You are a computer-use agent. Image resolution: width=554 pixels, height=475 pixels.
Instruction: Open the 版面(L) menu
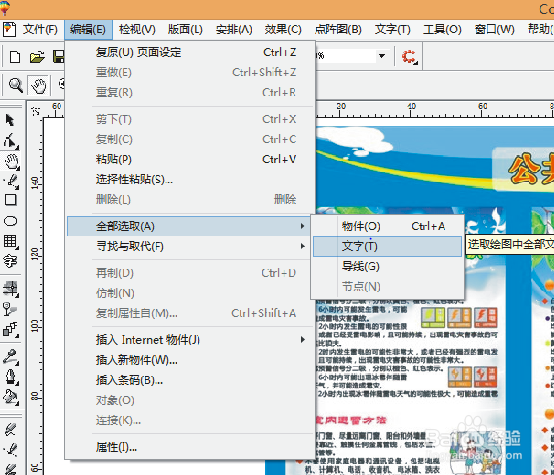pyautogui.click(x=185, y=29)
